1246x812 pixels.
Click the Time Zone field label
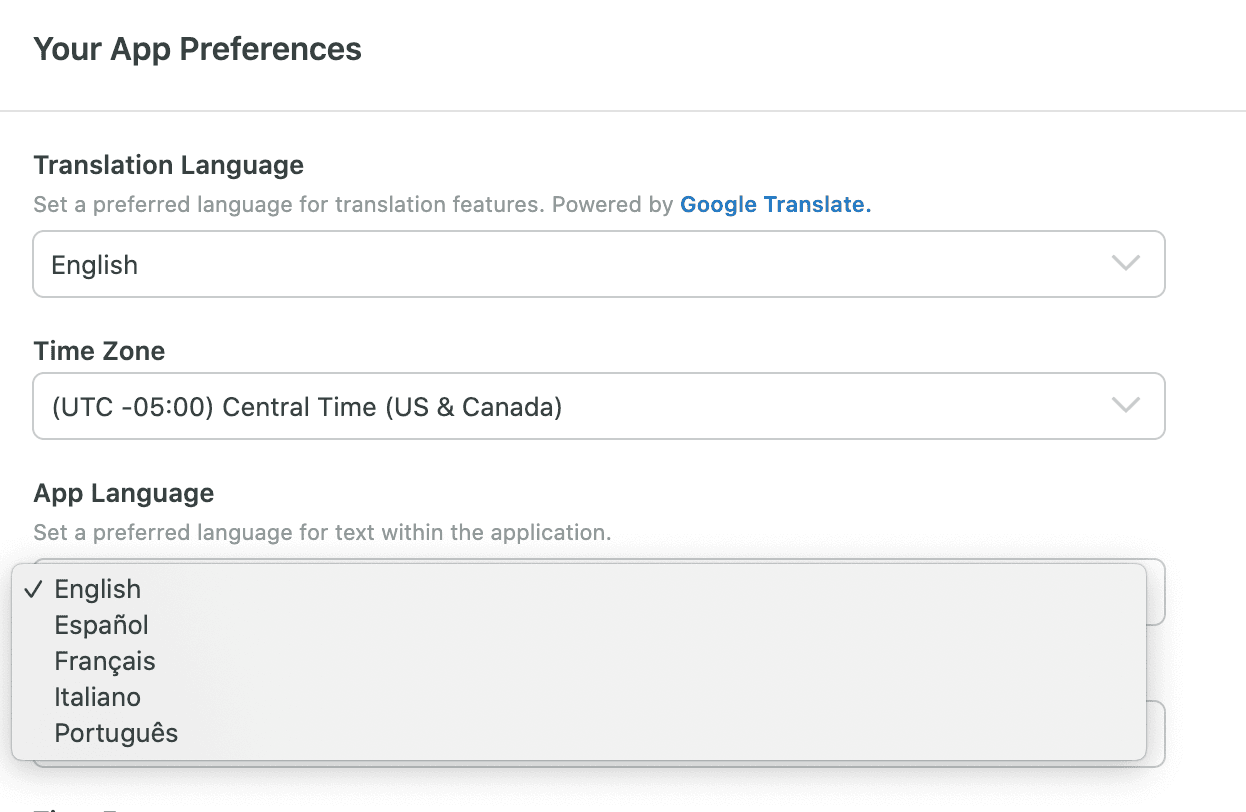coord(99,351)
